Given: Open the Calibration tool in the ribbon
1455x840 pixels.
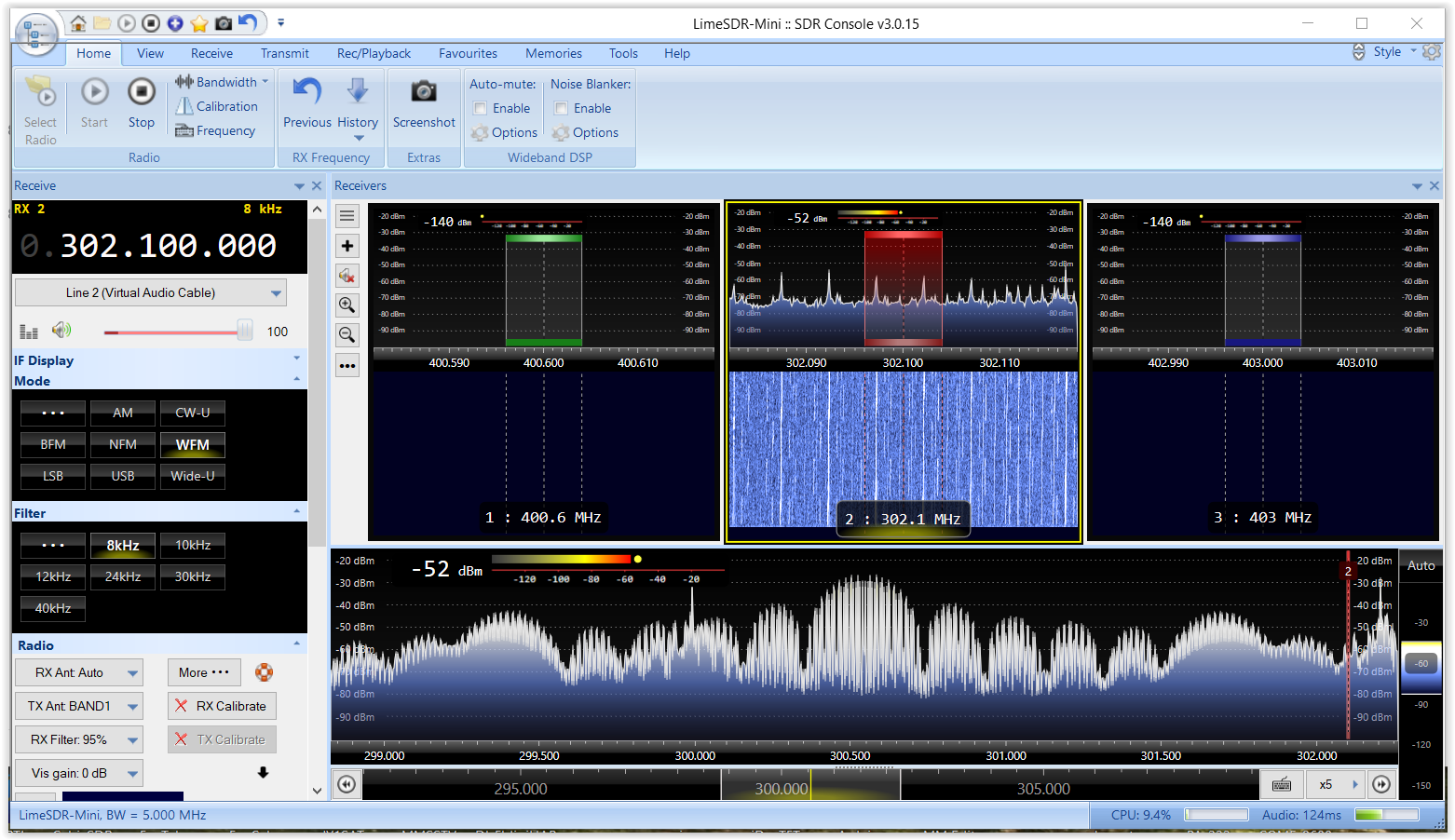Looking at the screenshot, I should (217, 106).
